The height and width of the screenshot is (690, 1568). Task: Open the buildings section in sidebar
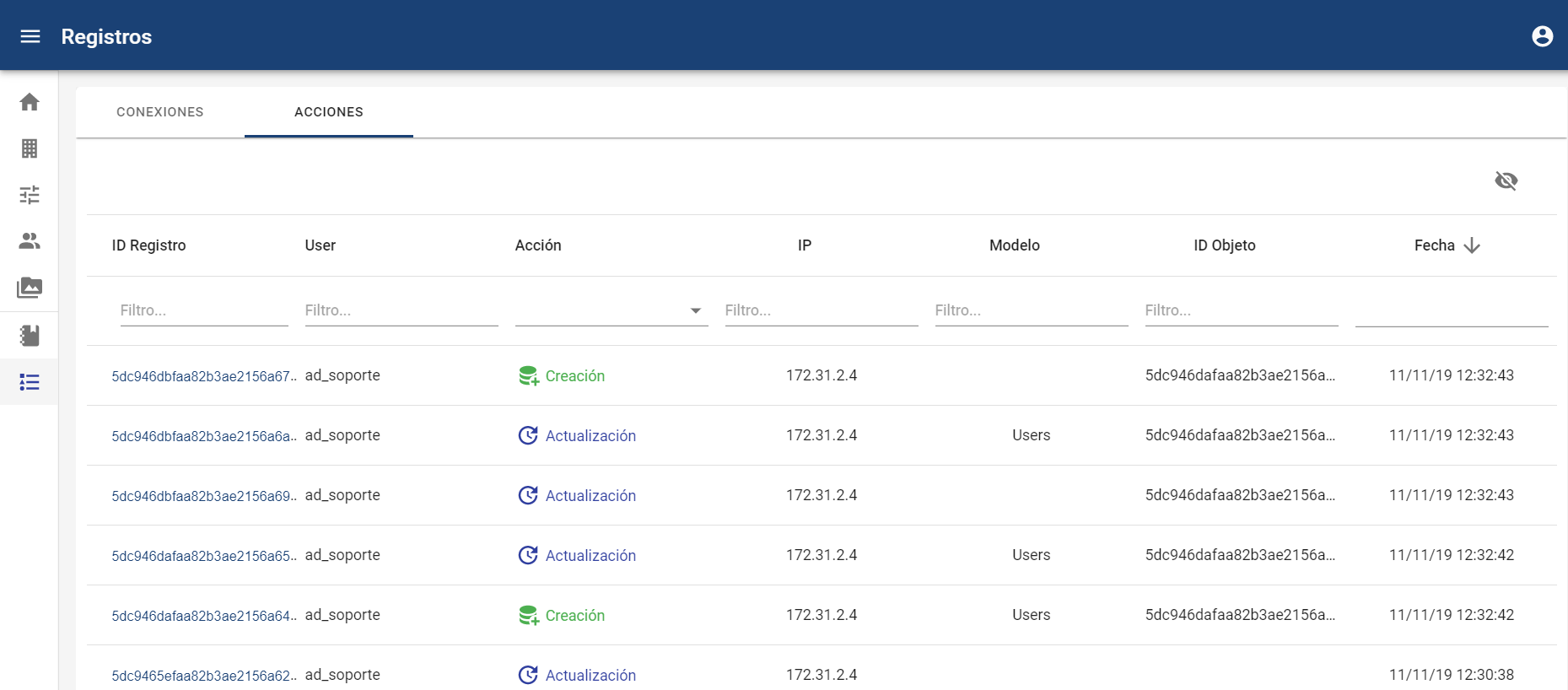point(30,148)
